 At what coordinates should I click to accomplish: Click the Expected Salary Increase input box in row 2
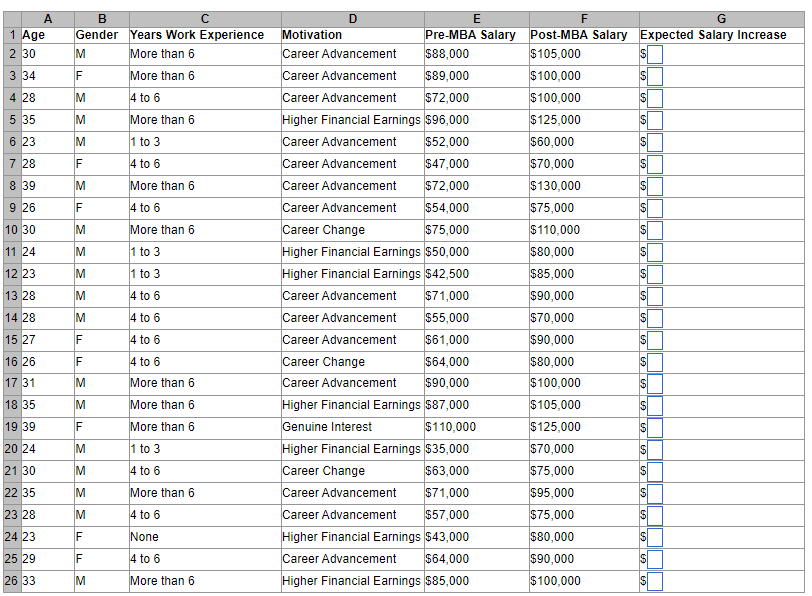(x=656, y=54)
